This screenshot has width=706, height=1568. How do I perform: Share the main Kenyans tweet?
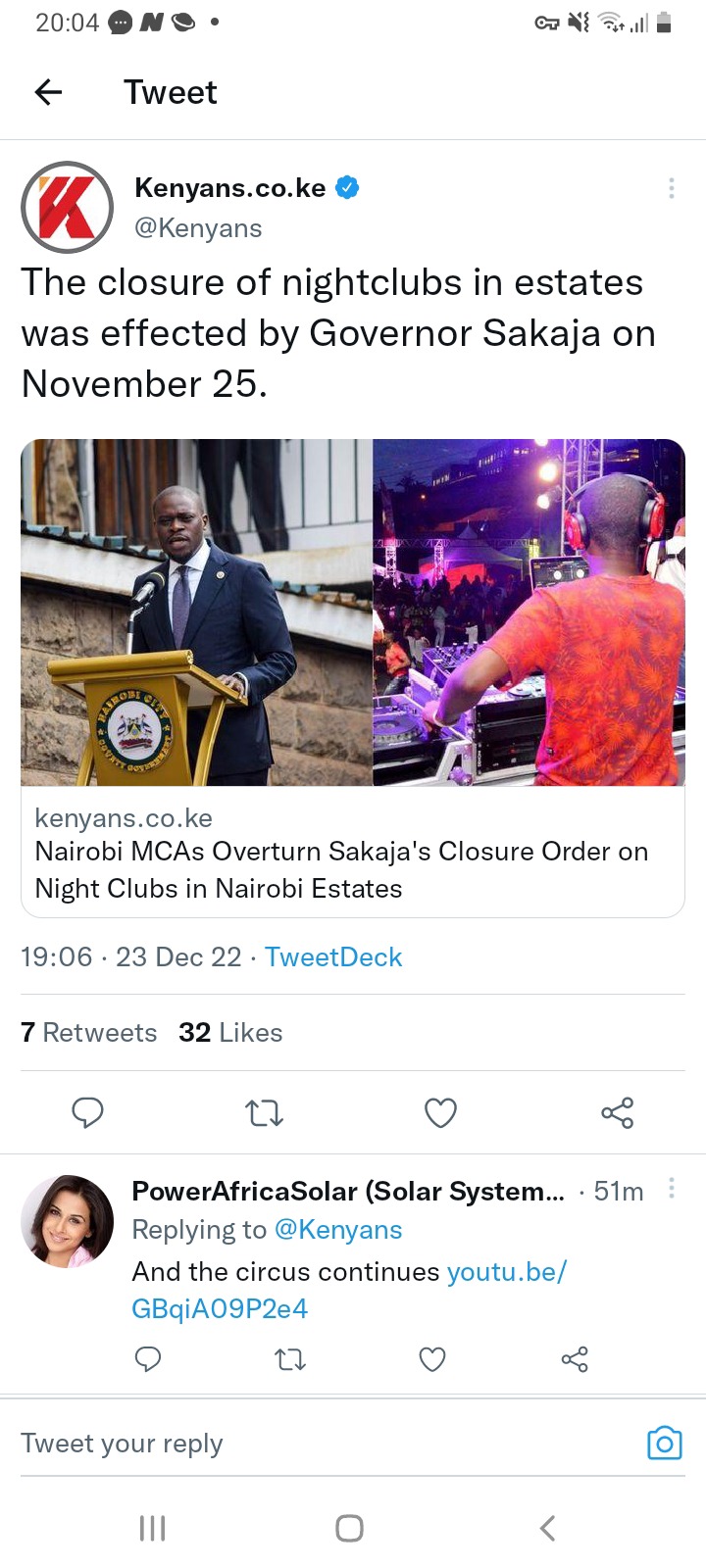(x=617, y=1113)
